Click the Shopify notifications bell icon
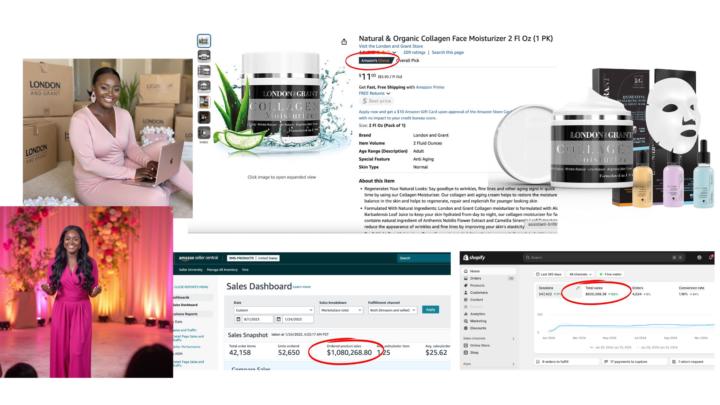 711,258
